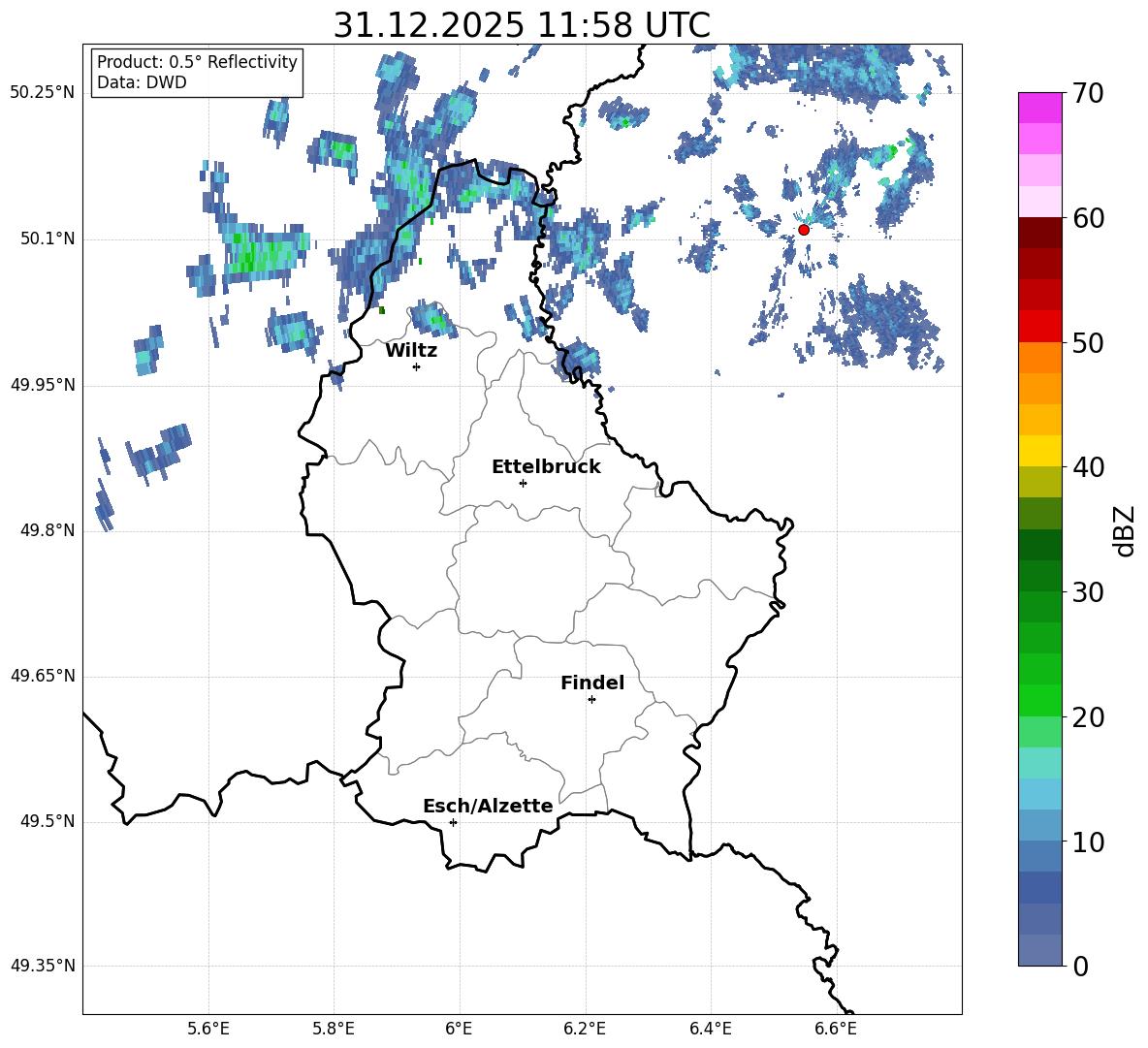Click the 'Wiltz' map label

click(411, 351)
